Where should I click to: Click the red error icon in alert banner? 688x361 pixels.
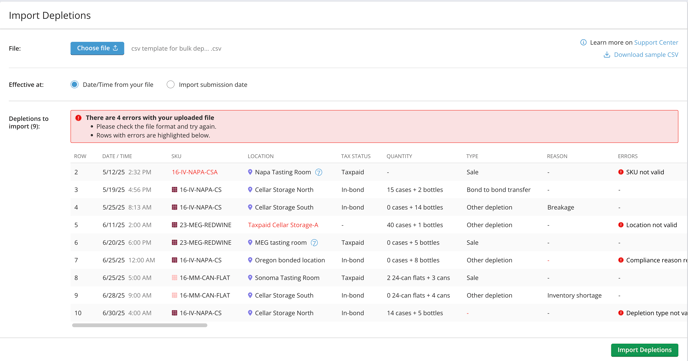pos(78,118)
